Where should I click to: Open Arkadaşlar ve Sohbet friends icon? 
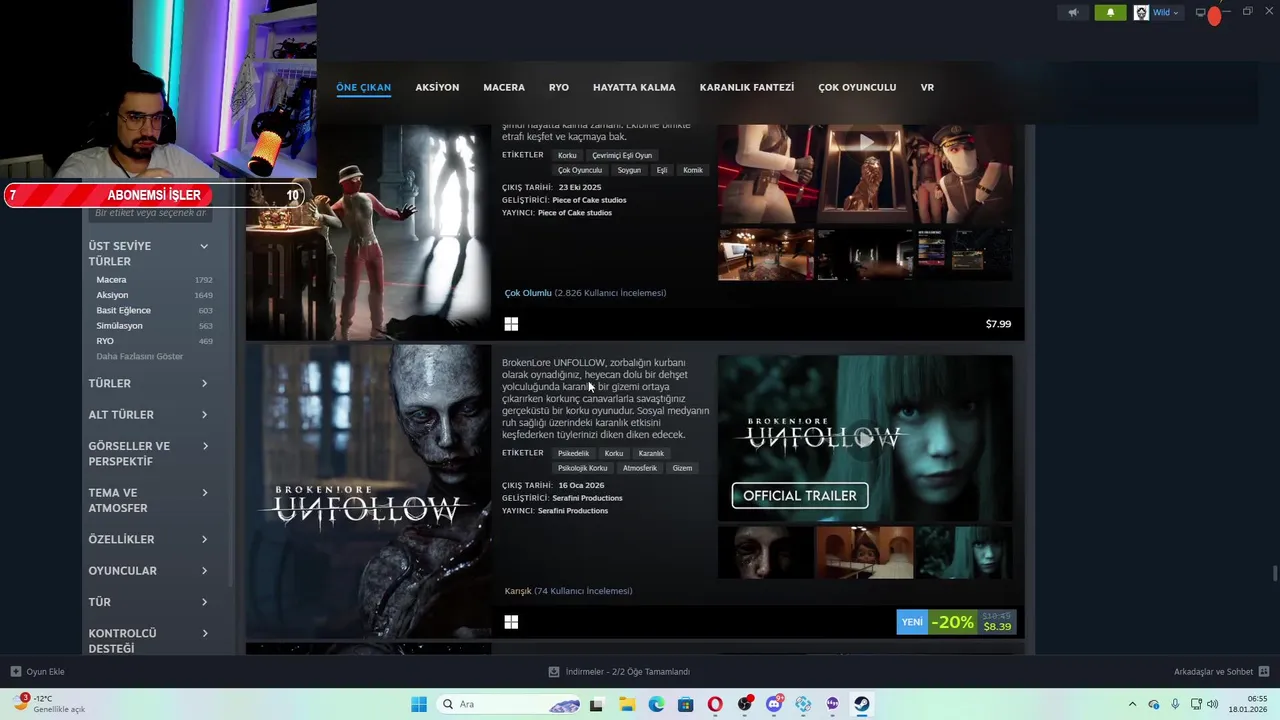coord(1264,672)
